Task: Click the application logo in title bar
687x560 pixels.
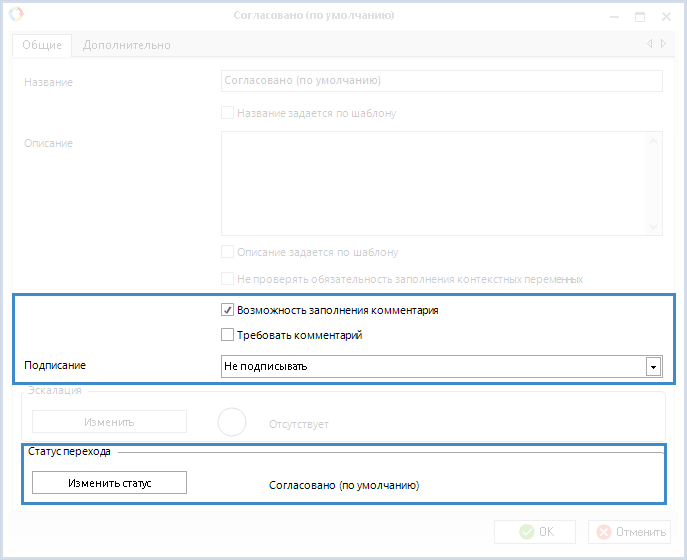Action: (x=16, y=15)
